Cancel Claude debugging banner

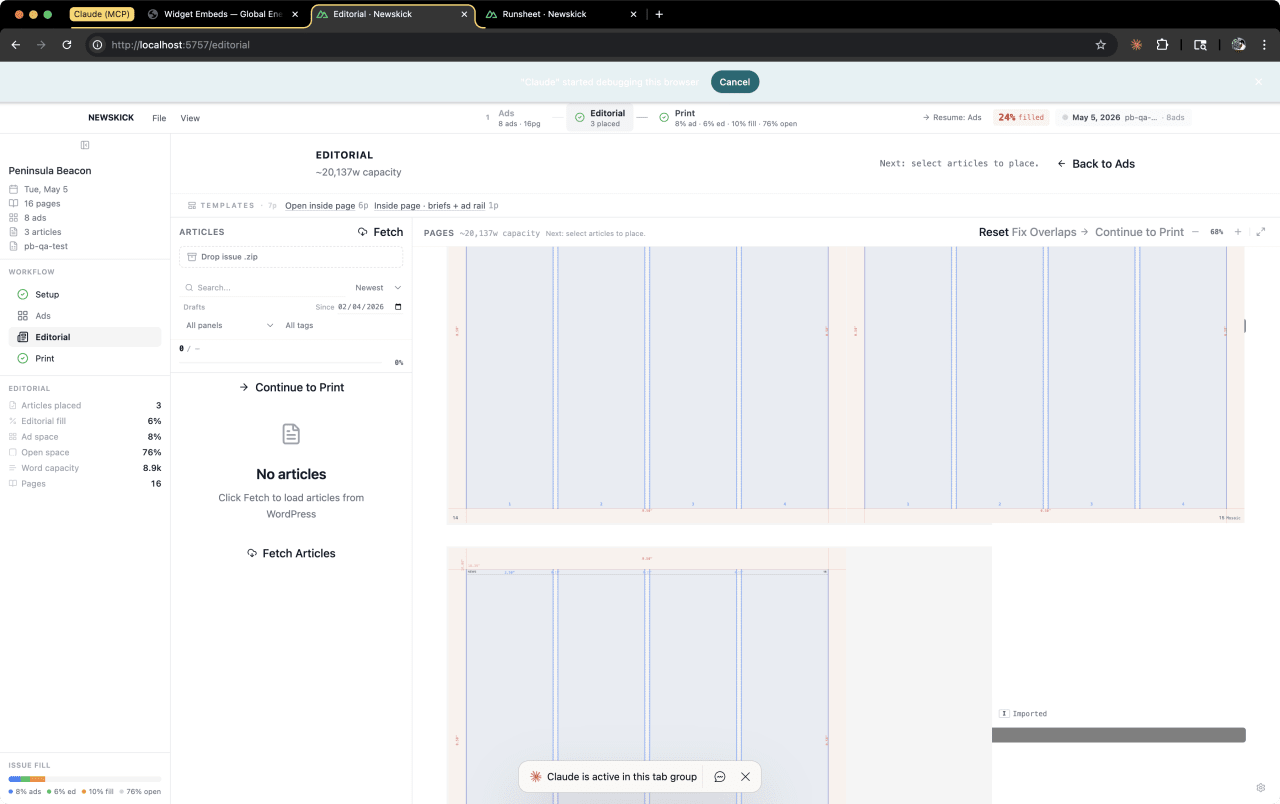(x=735, y=82)
